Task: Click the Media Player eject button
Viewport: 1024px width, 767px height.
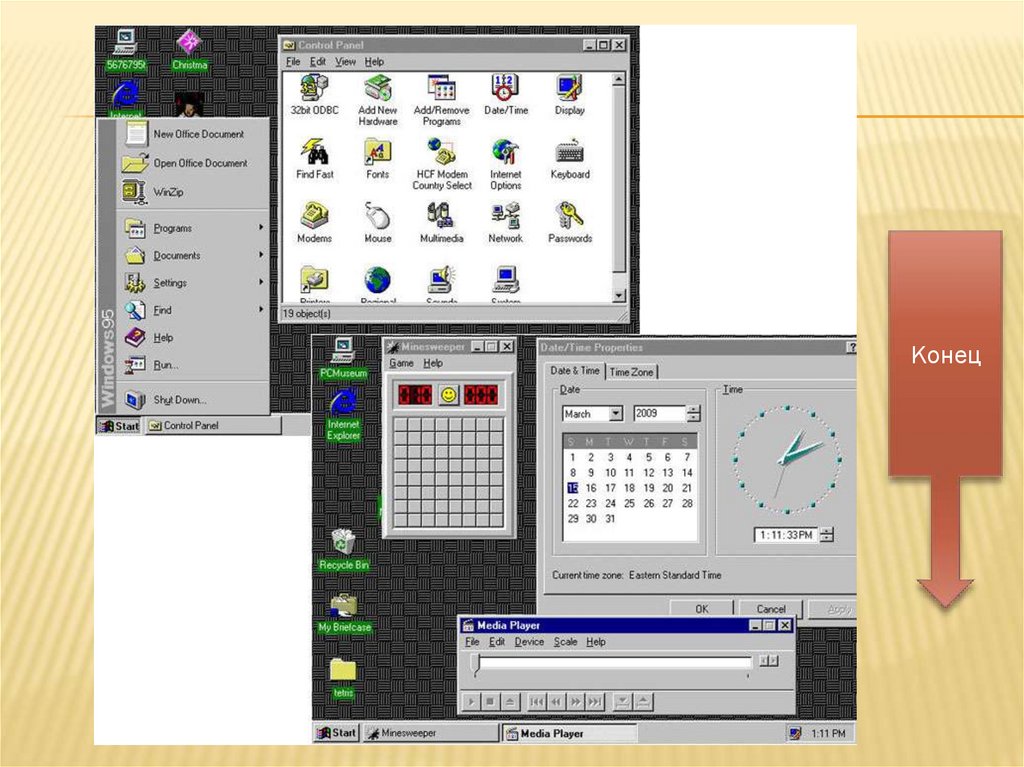Action: (509, 702)
